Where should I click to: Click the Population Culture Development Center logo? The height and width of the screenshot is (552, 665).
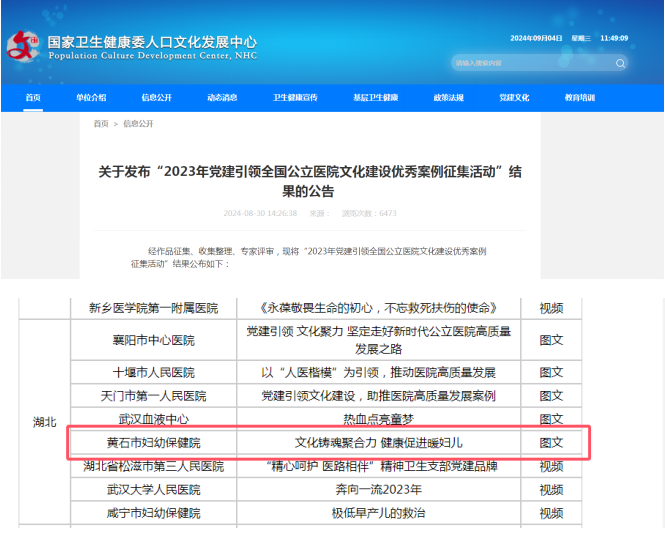pos(23,47)
